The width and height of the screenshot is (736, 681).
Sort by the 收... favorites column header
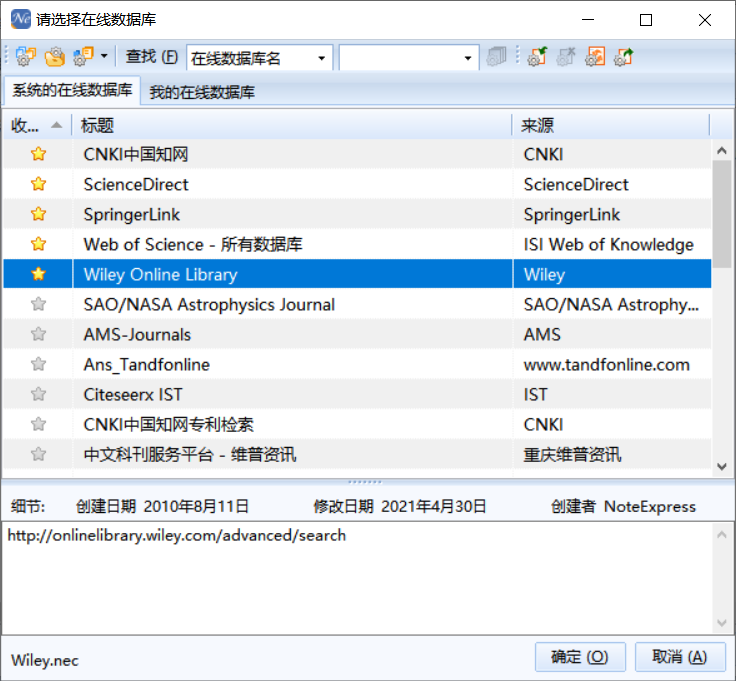(x=37, y=125)
